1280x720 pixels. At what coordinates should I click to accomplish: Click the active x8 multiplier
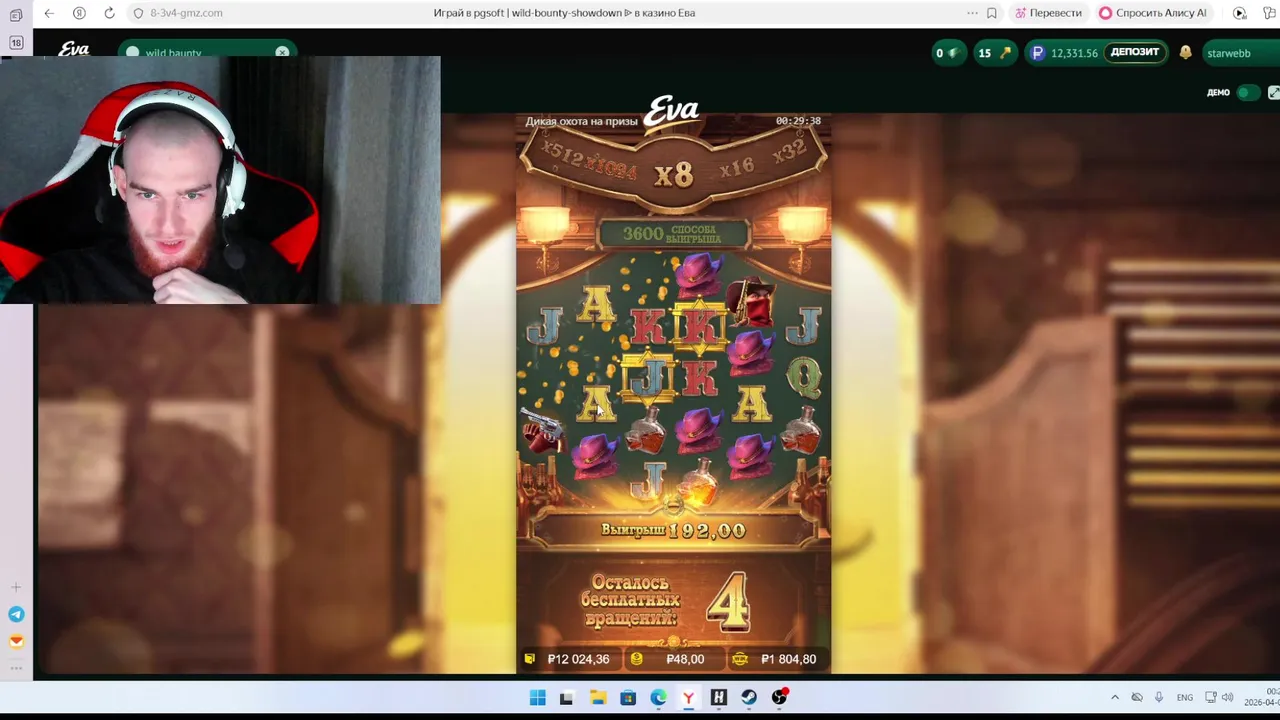point(673,175)
